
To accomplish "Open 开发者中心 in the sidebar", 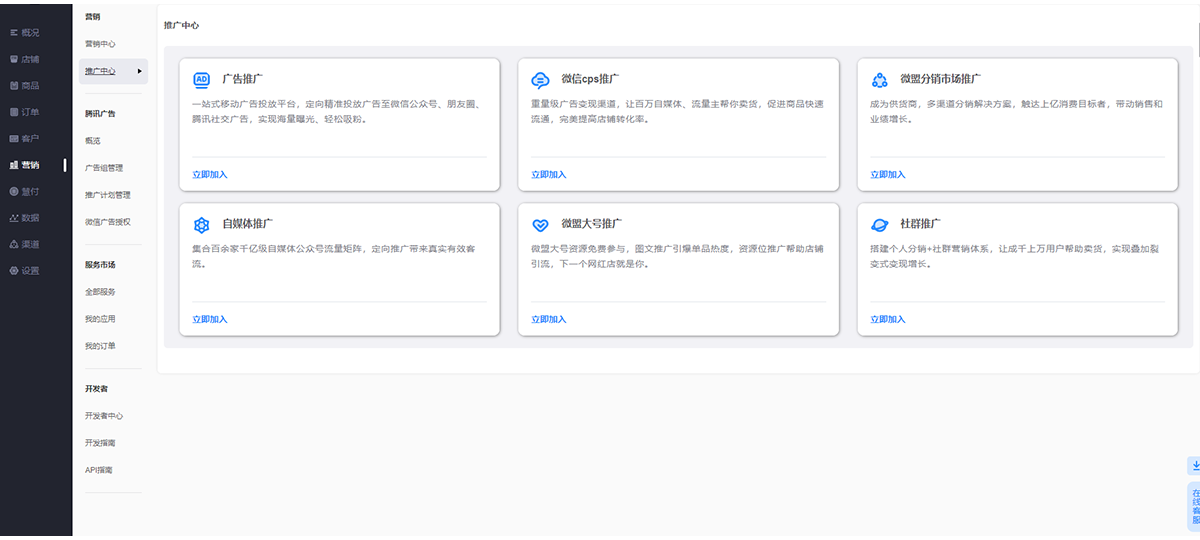I will click(104, 415).
